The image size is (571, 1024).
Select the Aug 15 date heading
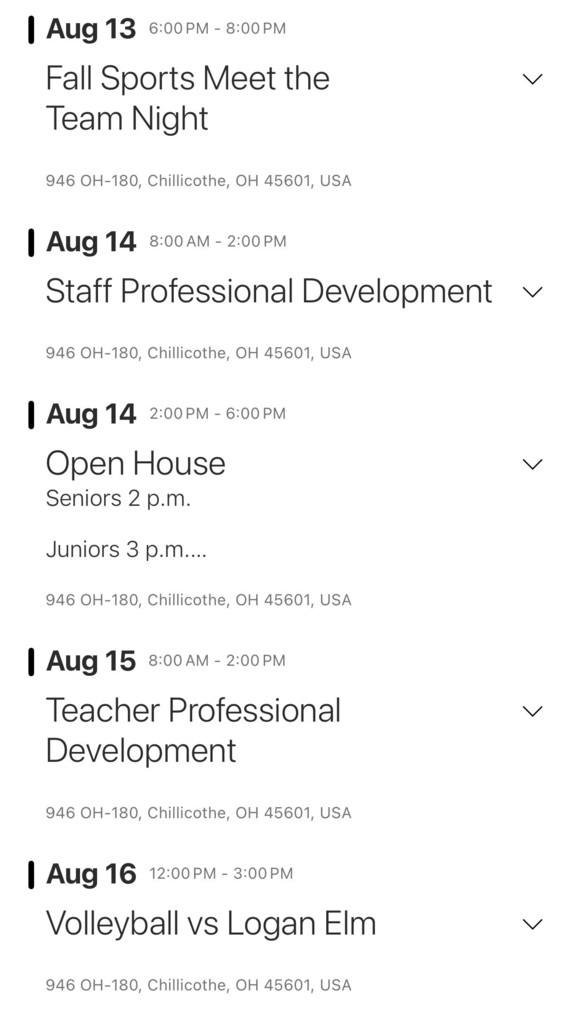tap(91, 661)
